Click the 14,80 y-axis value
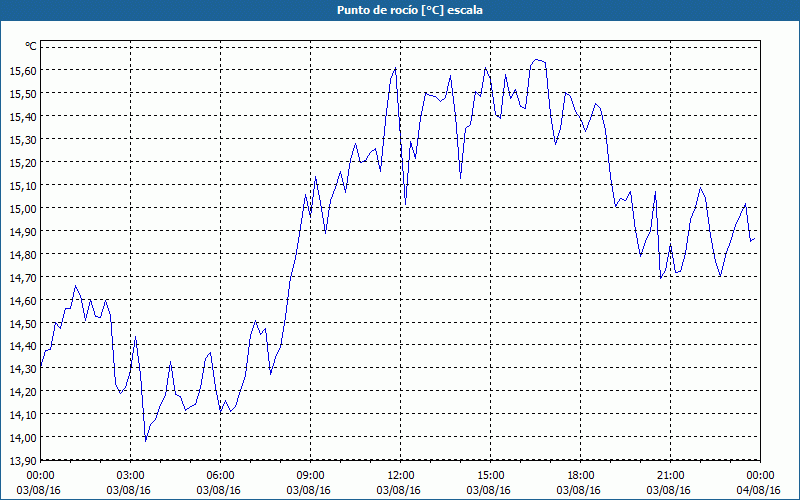The image size is (800, 500). click(x=23, y=254)
